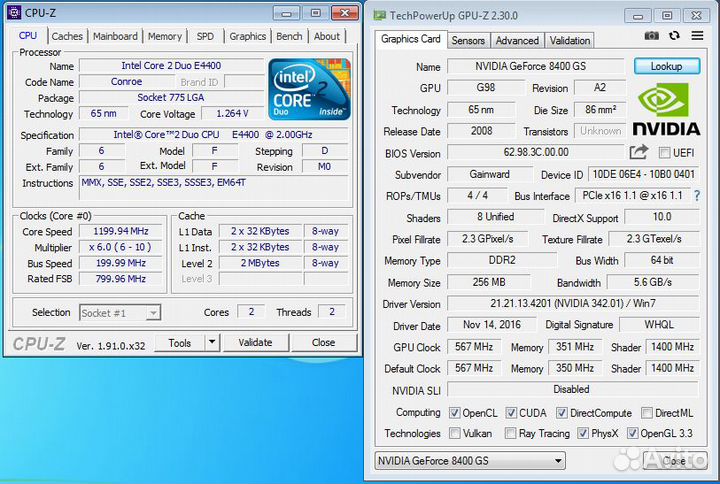Image resolution: width=720 pixels, height=484 pixels.
Task: Click the Driver Version value 21.21.13.4201
Action: tap(573, 304)
